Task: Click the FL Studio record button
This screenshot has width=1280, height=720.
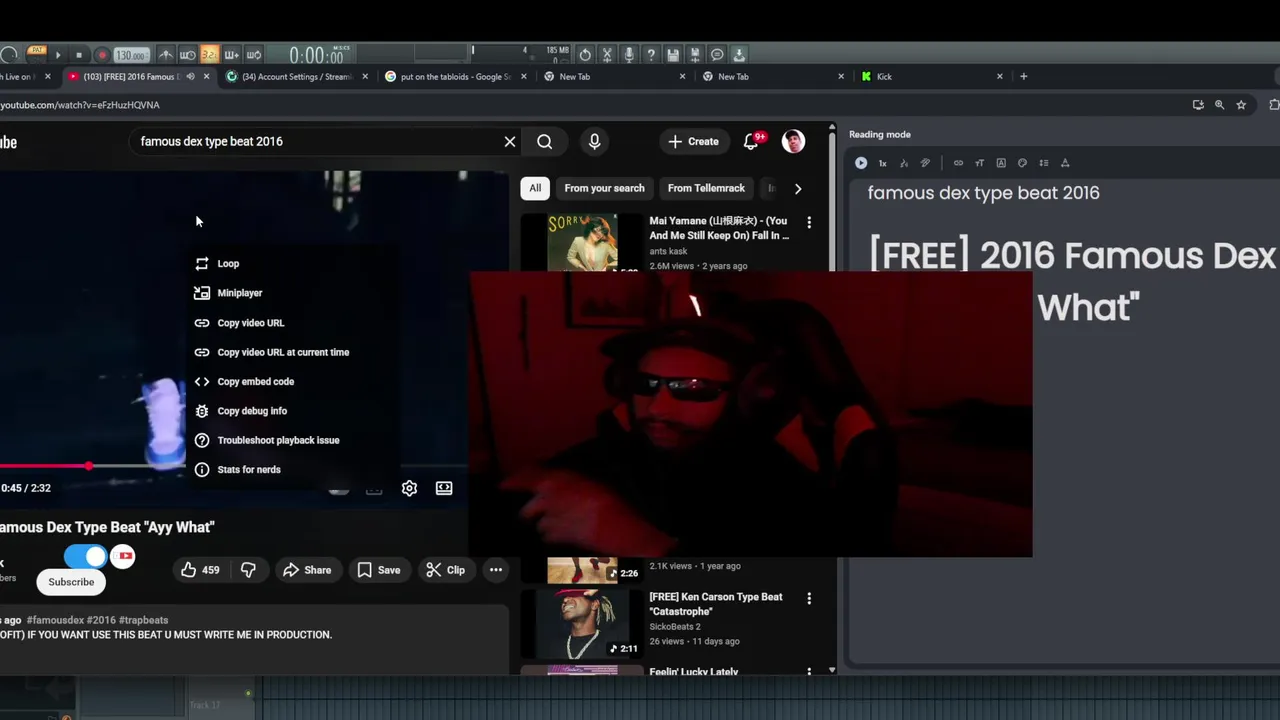Action: pos(102,55)
